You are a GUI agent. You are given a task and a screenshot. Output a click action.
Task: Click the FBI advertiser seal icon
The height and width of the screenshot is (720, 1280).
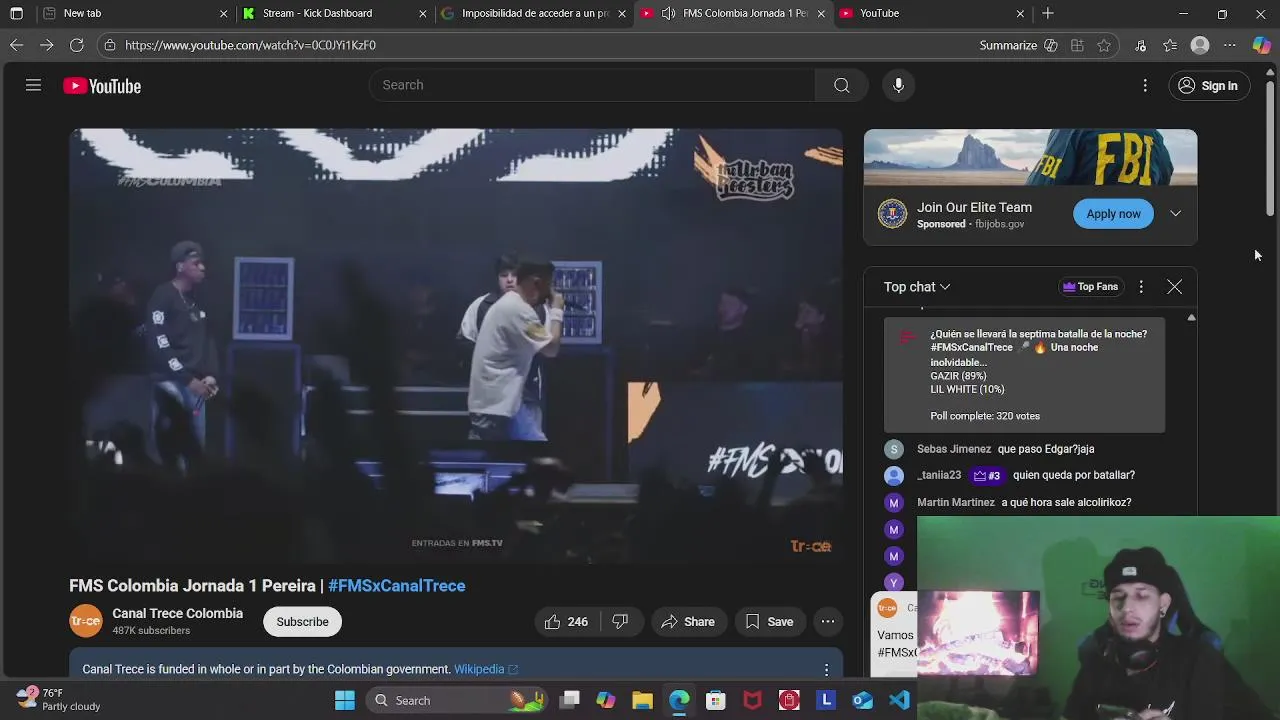pyautogui.click(x=892, y=214)
